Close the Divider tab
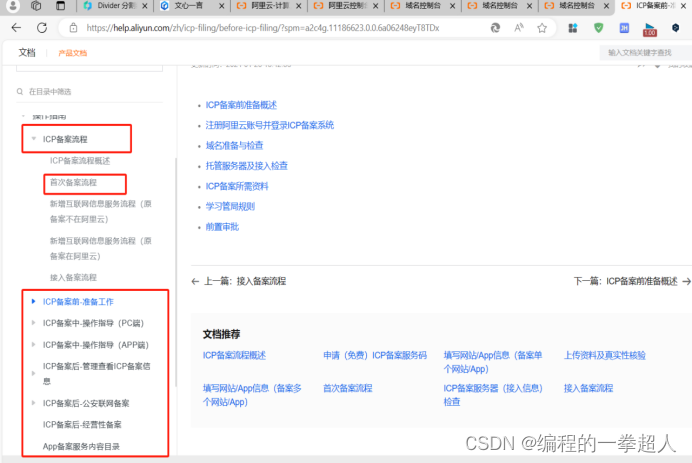The height and width of the screenshot is (463, 692). (x=145, y=6)
